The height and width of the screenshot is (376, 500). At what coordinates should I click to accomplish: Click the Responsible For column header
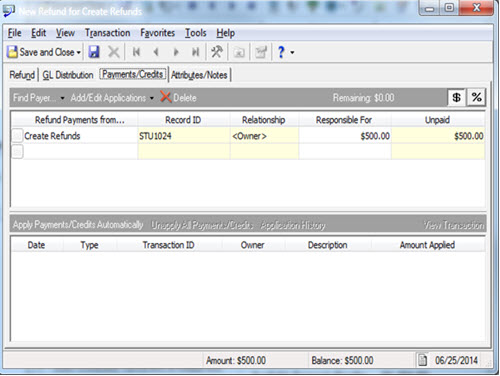(x=344, y=120)
